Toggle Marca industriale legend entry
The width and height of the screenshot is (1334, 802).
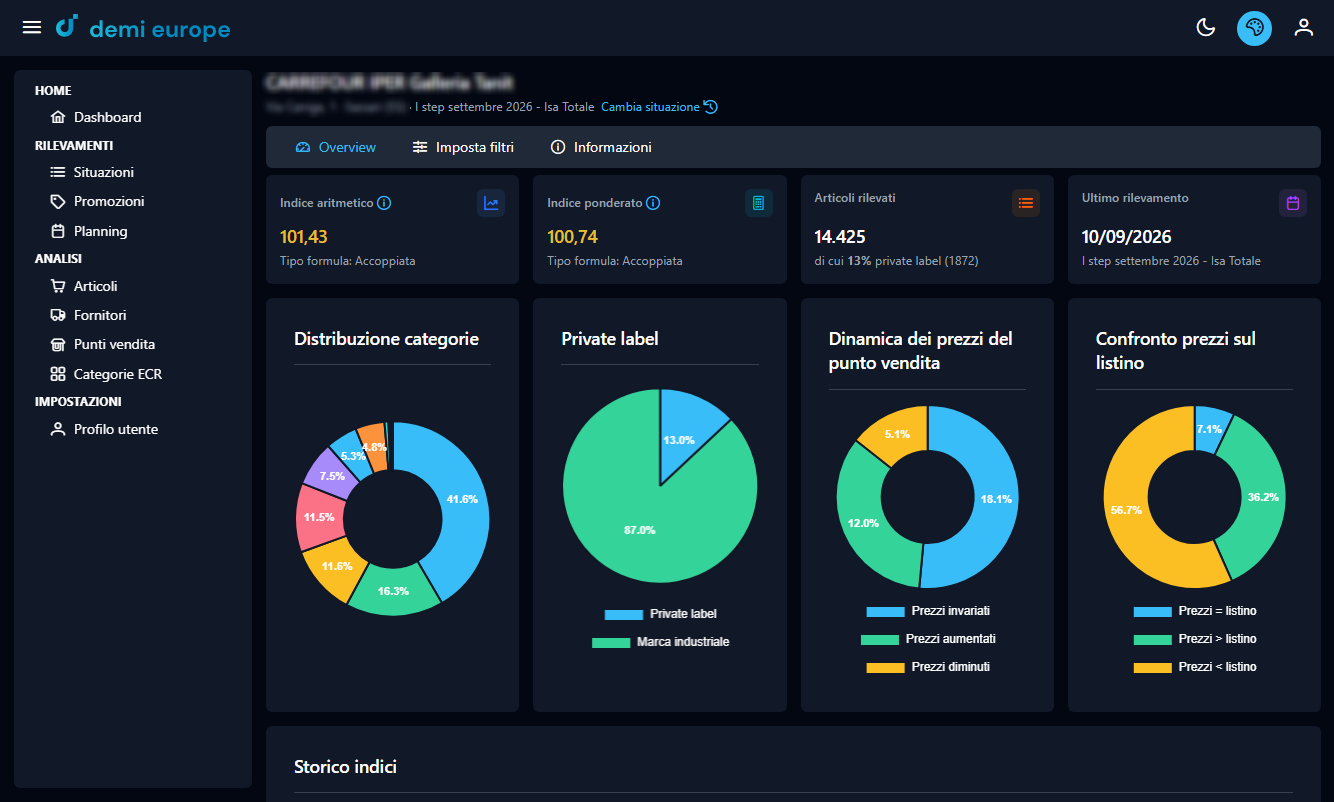pos(660,642)
